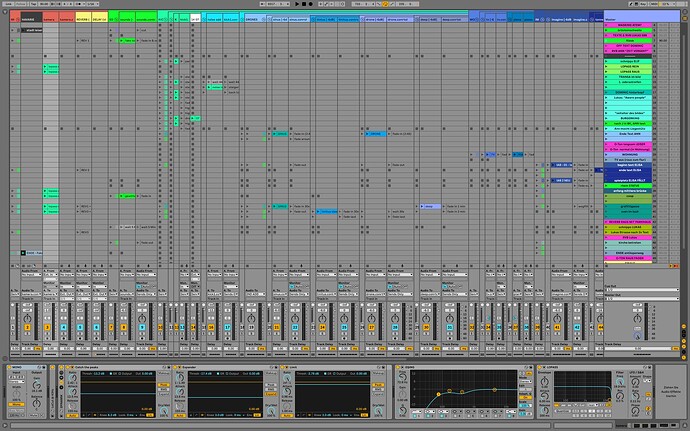Switch to Session View selector icon
690x431 pixels.
click(684, 18)
